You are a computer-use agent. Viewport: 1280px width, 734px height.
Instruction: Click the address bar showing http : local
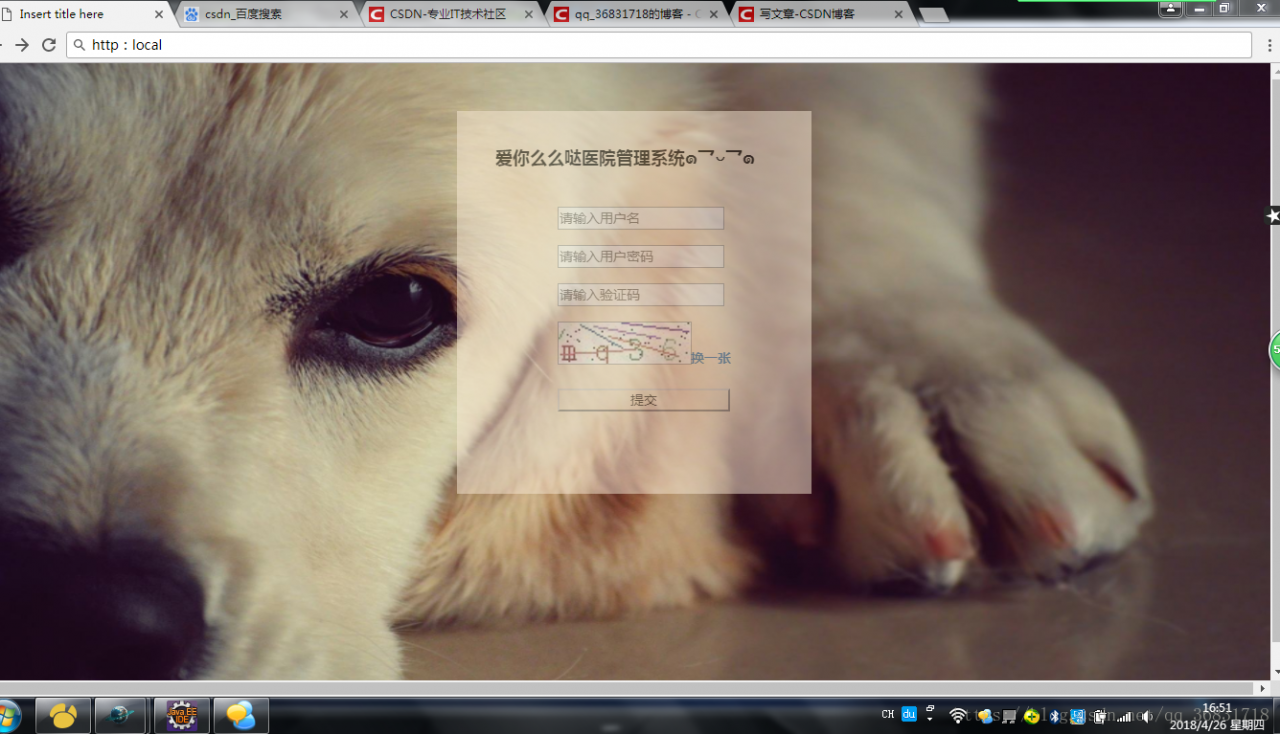(660, 45)
